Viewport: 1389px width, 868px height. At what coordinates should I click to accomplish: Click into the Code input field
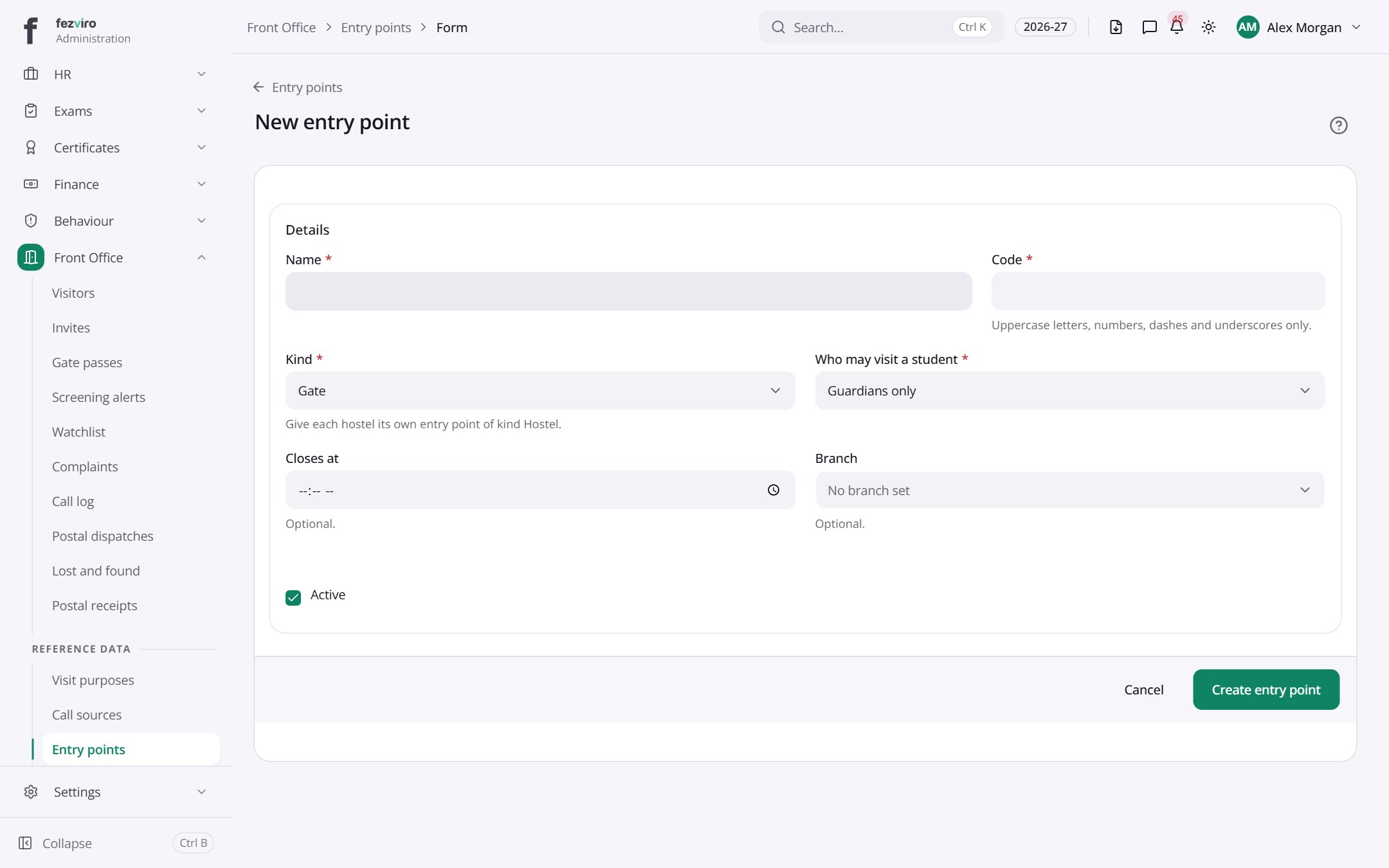[x=1157, y=291]
